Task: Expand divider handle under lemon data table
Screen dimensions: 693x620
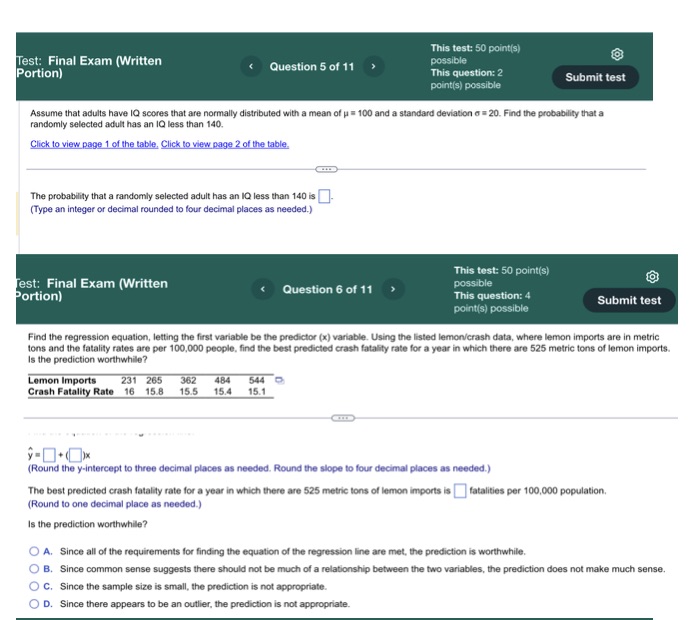Action: pyautogui.click(x=343, y=418)
